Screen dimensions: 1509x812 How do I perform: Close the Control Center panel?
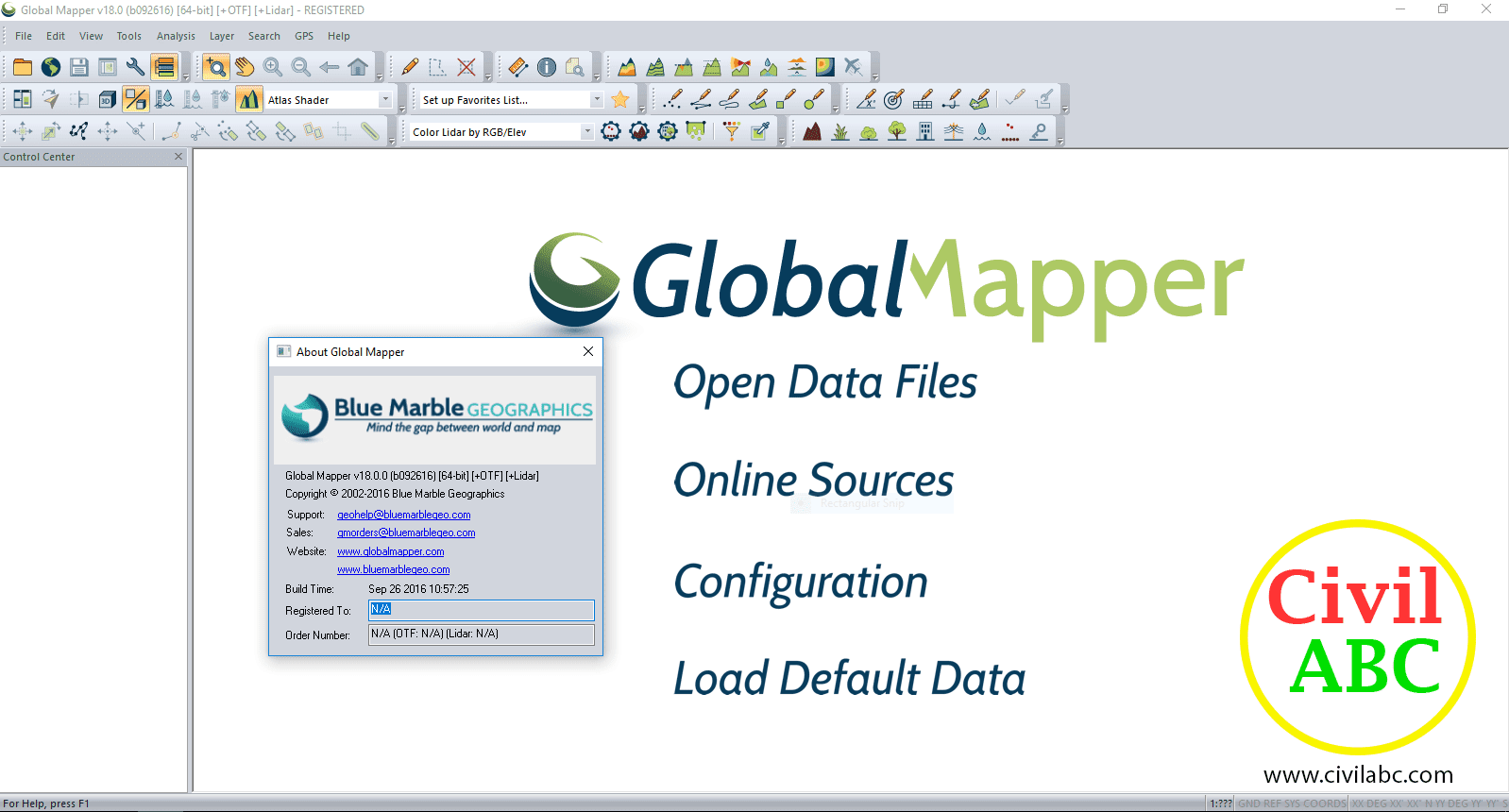(178, 157)
